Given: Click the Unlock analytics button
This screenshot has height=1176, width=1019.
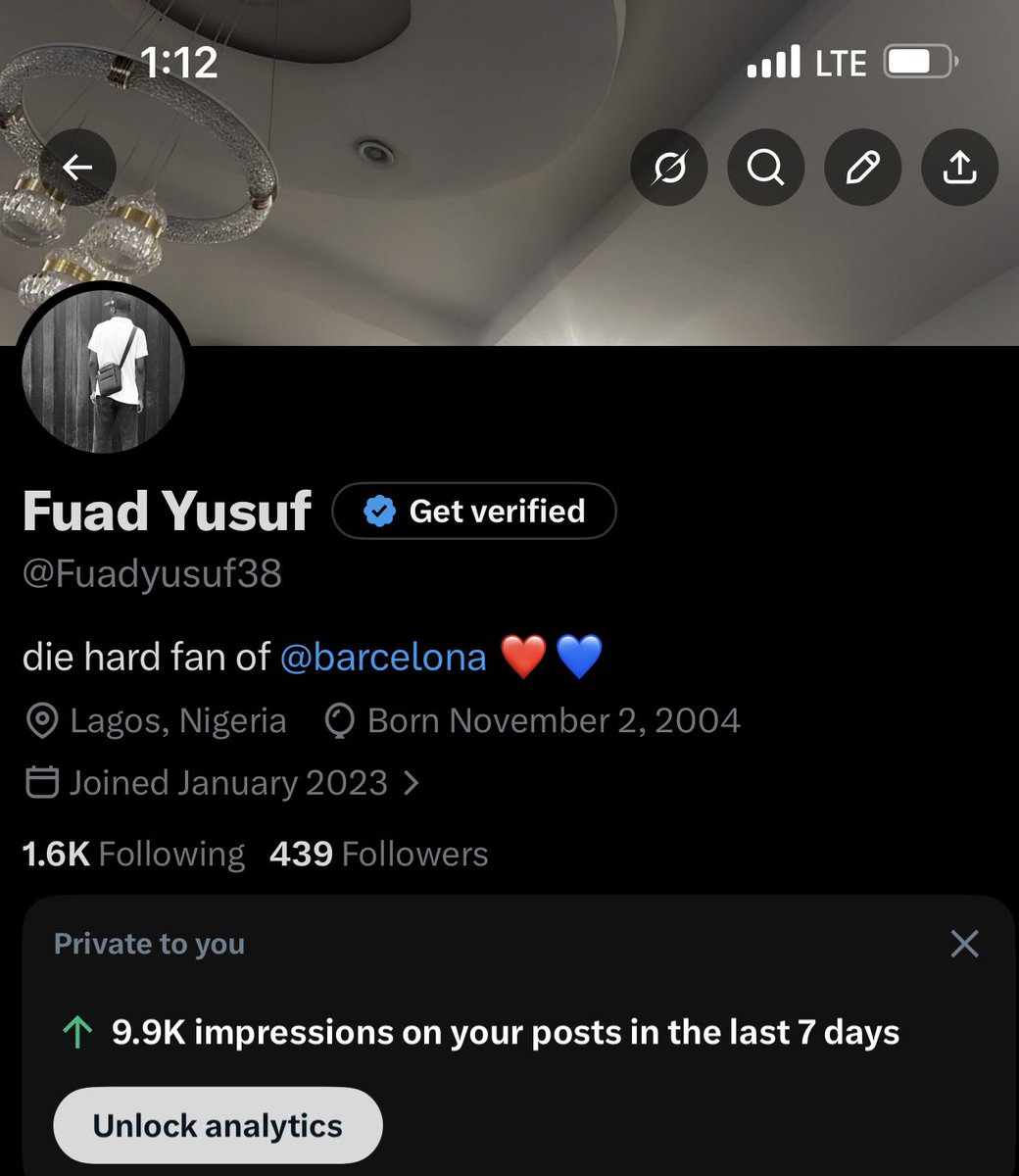Looking at the screenshot, I should (x=218, y=1125).
